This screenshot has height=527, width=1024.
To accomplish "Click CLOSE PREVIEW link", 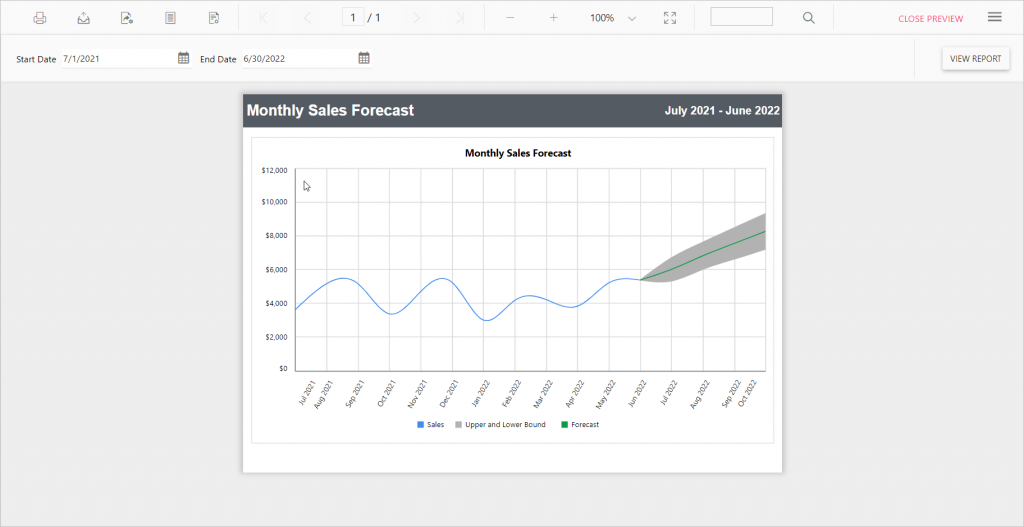I will [931, 19].
